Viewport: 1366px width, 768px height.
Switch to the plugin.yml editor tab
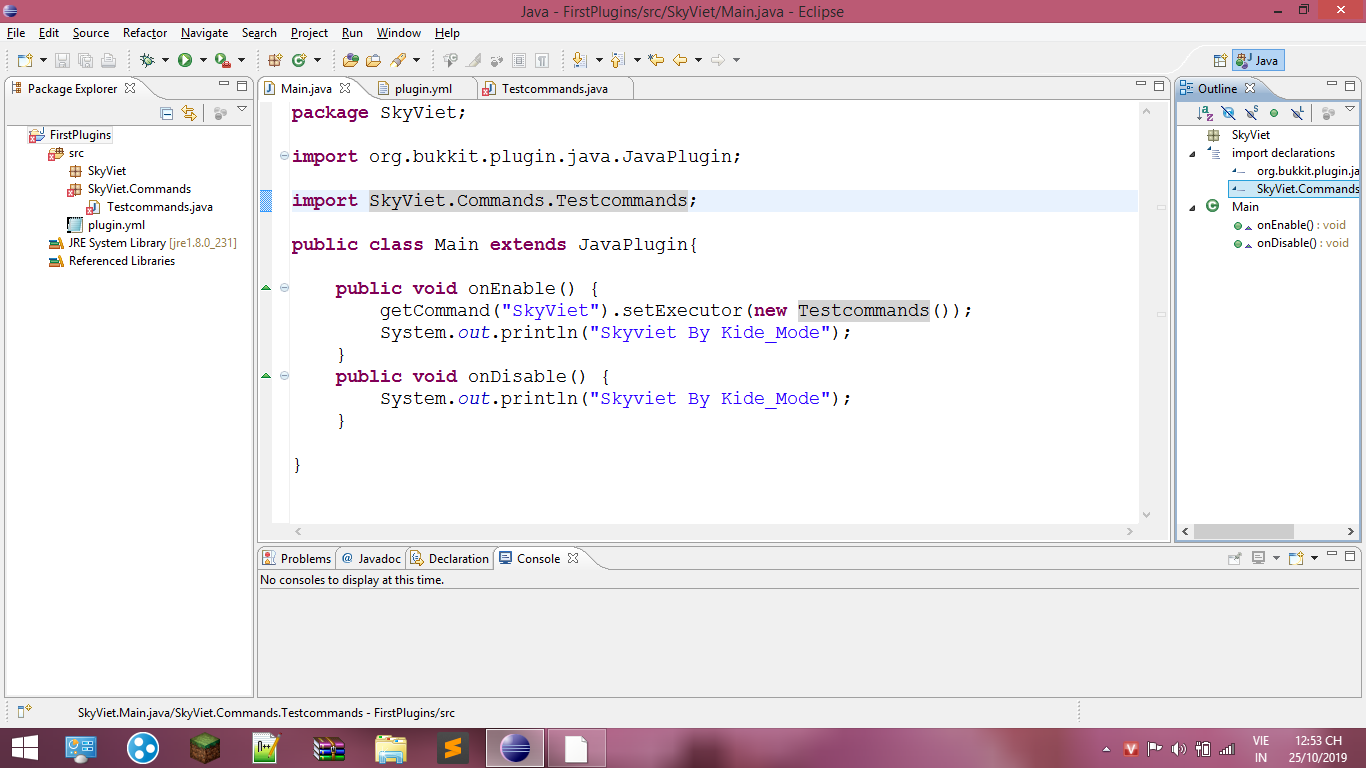click(422, 89)
